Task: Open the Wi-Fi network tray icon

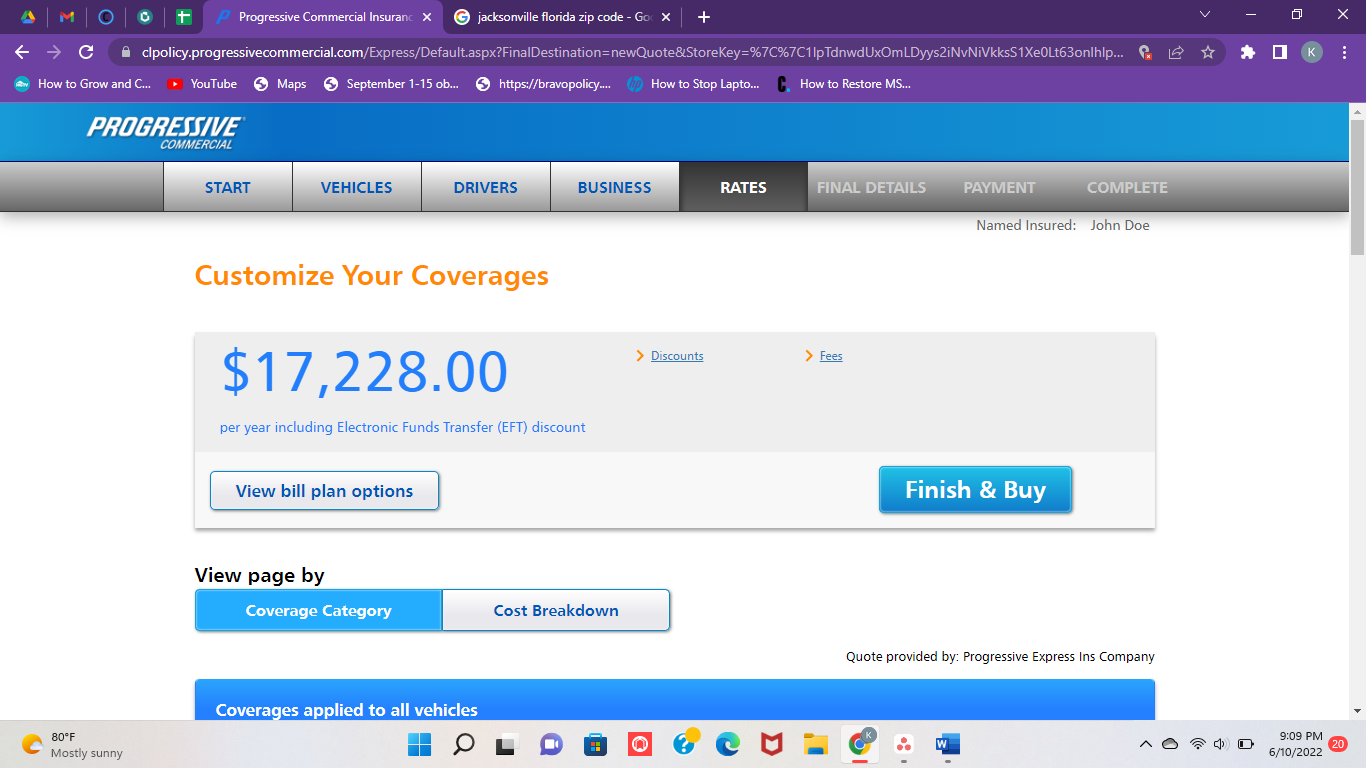Action: [1197, 744]
